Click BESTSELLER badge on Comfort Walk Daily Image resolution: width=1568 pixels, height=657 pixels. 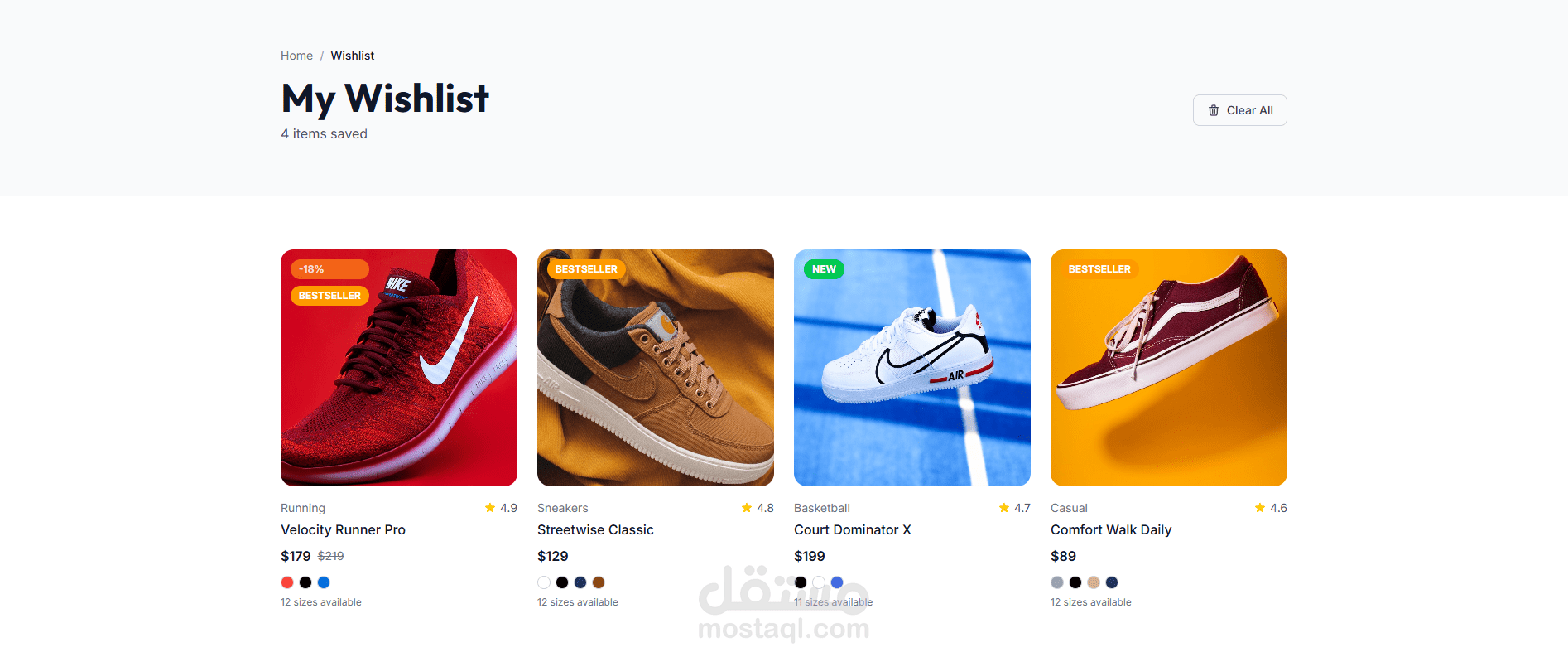coord(1099,269)
